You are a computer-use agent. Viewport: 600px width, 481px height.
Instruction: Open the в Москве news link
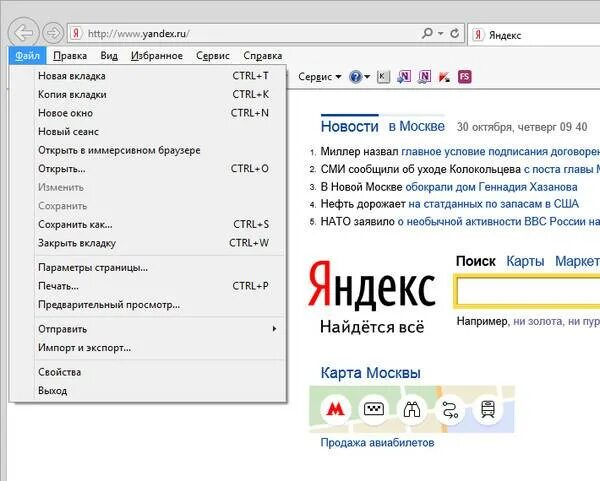pyautogui.click(x=417, y=126)
